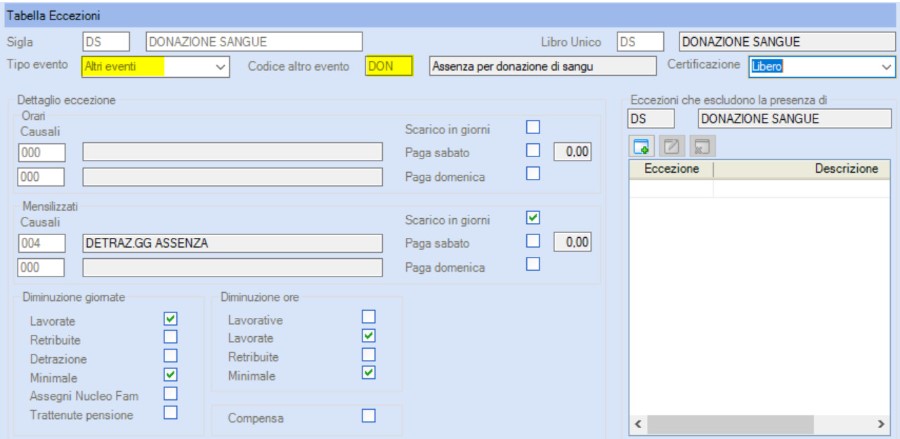The height and width of the screenshot is (439, 900).
Task: Enable Mensilizzati Paga sabato checkbox
Action: coord(533,241)
